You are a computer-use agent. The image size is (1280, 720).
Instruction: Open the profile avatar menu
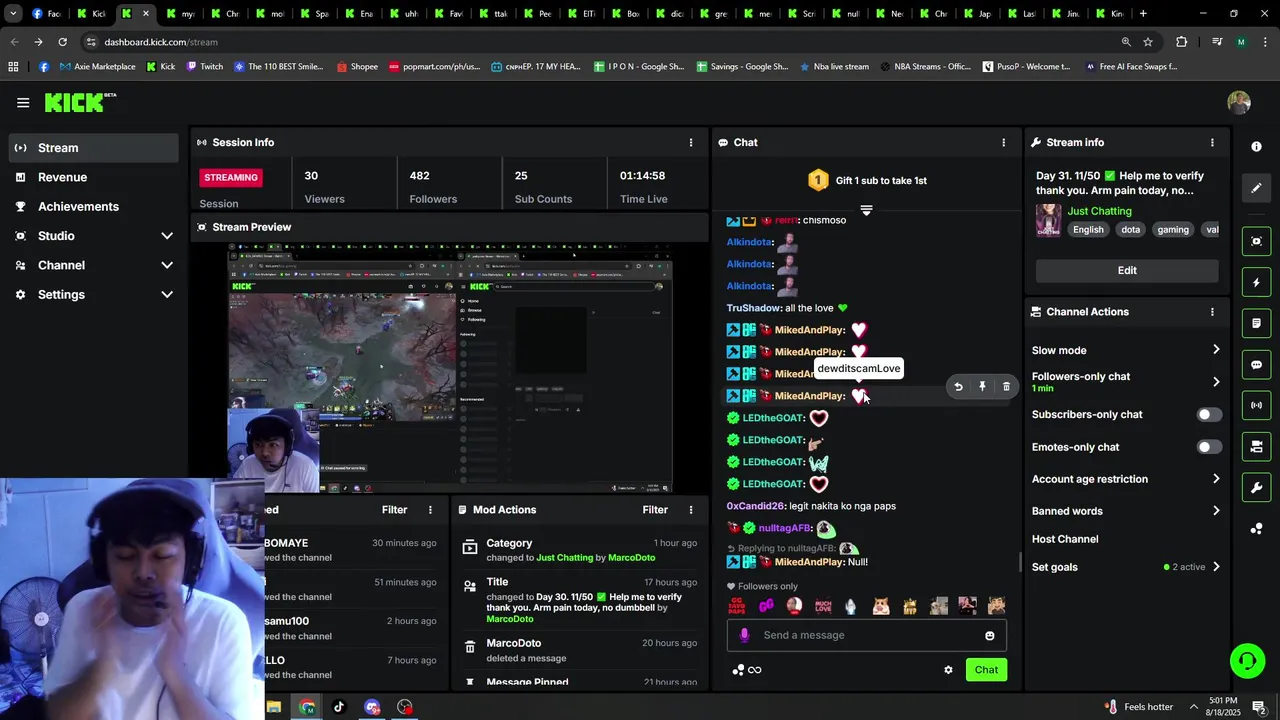point(1239,102)
